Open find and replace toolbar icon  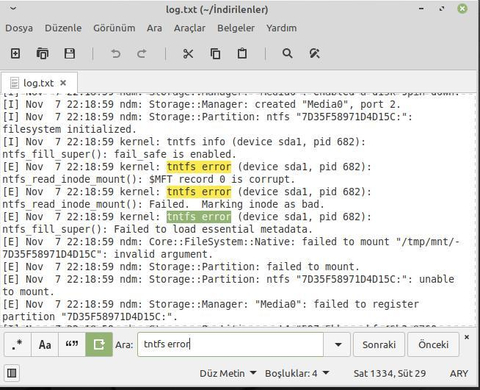point(314,53)
